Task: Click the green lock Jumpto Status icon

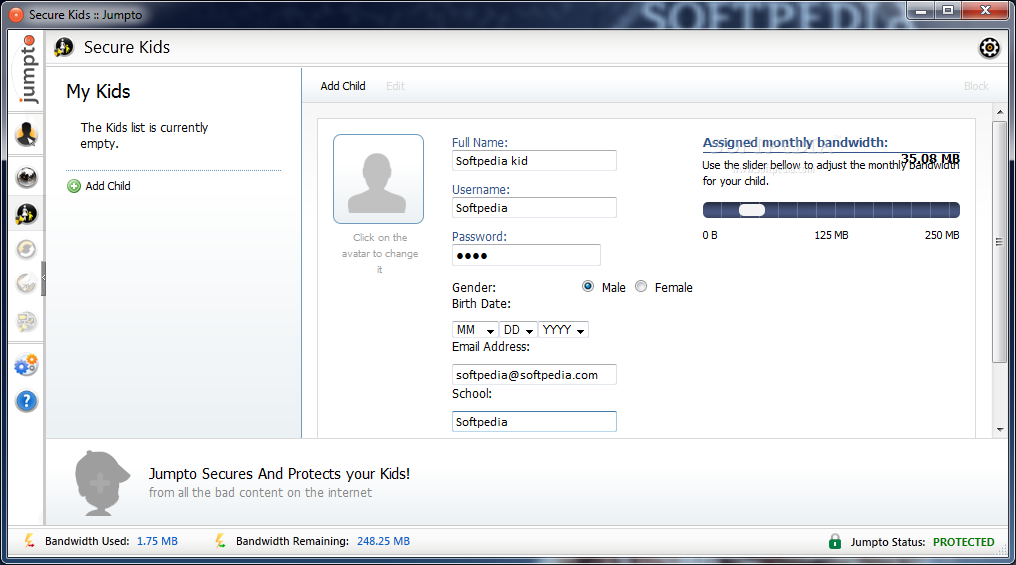Action: [835, 542]
